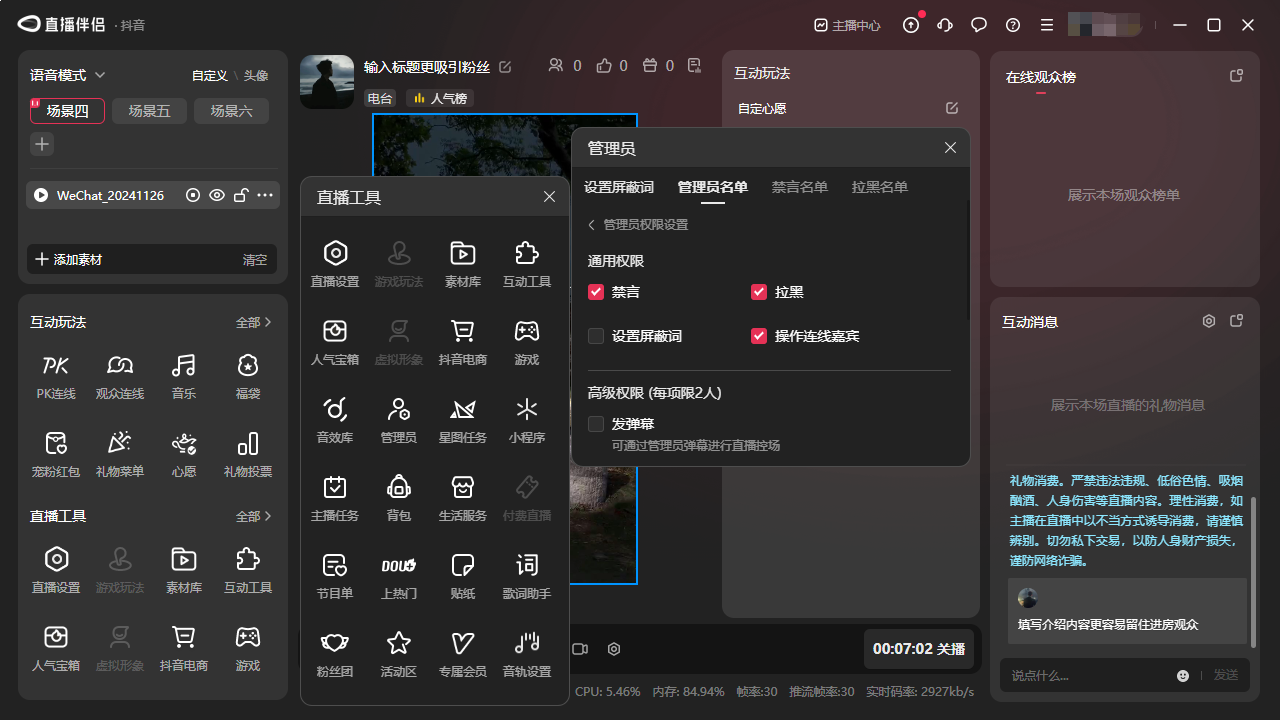Viewport: 1280px width, 720px height.
Task: Toggle lock on WeChat_20241126 source
Action: (241, 195)
